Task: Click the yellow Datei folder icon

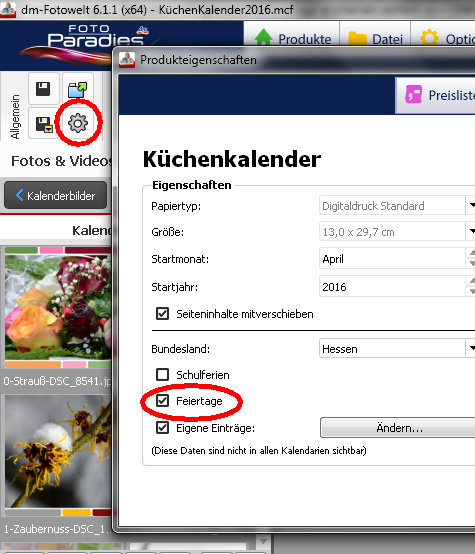Action: [x=357, y=38]
